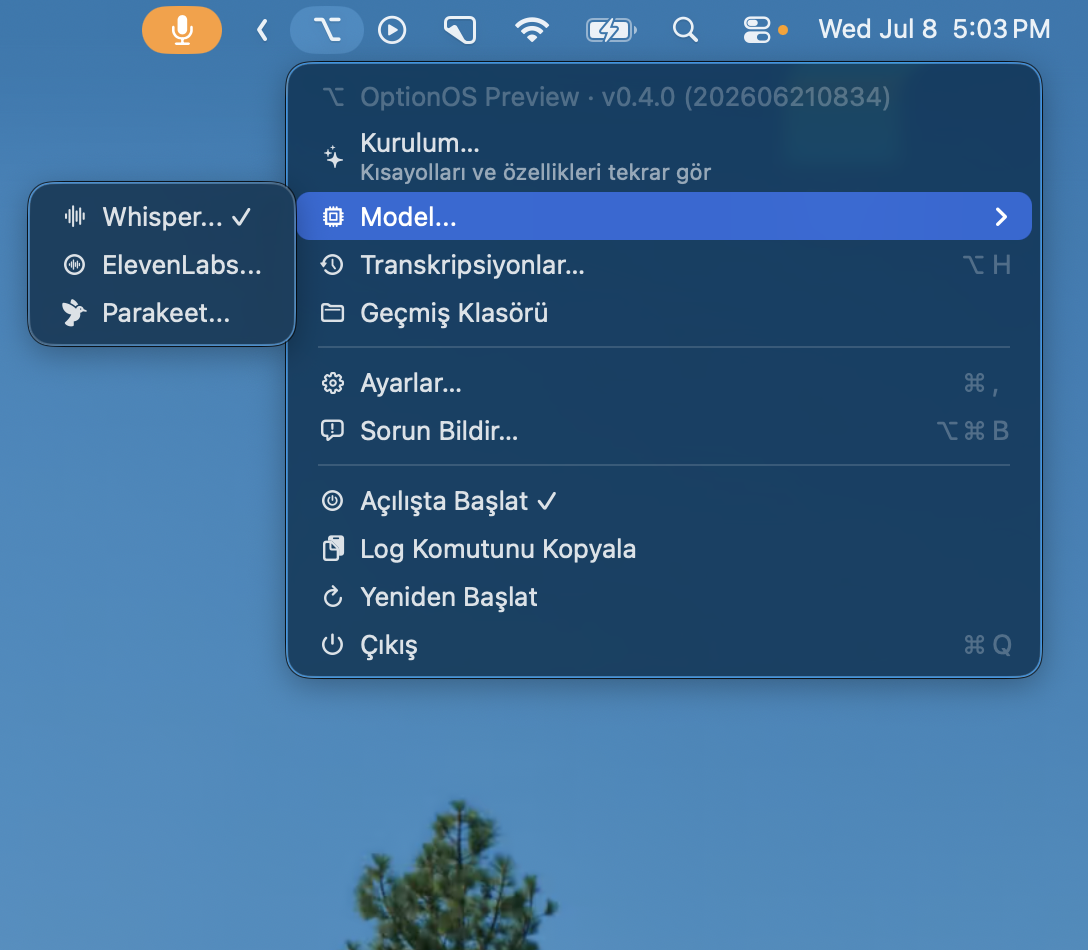This screenshot has height=950, width=1088.
Task: Click the battery charging icon
Action: coord(611,31)
